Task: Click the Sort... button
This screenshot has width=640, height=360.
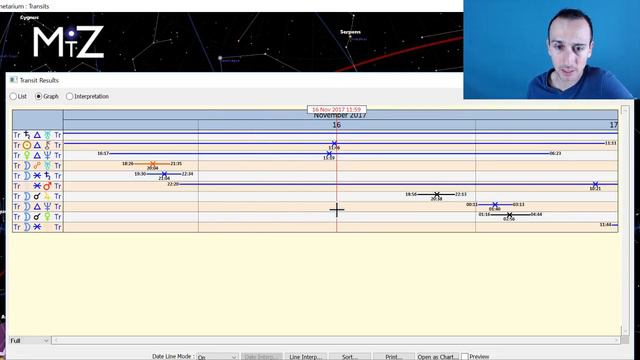Action: (x=350, y=357)
